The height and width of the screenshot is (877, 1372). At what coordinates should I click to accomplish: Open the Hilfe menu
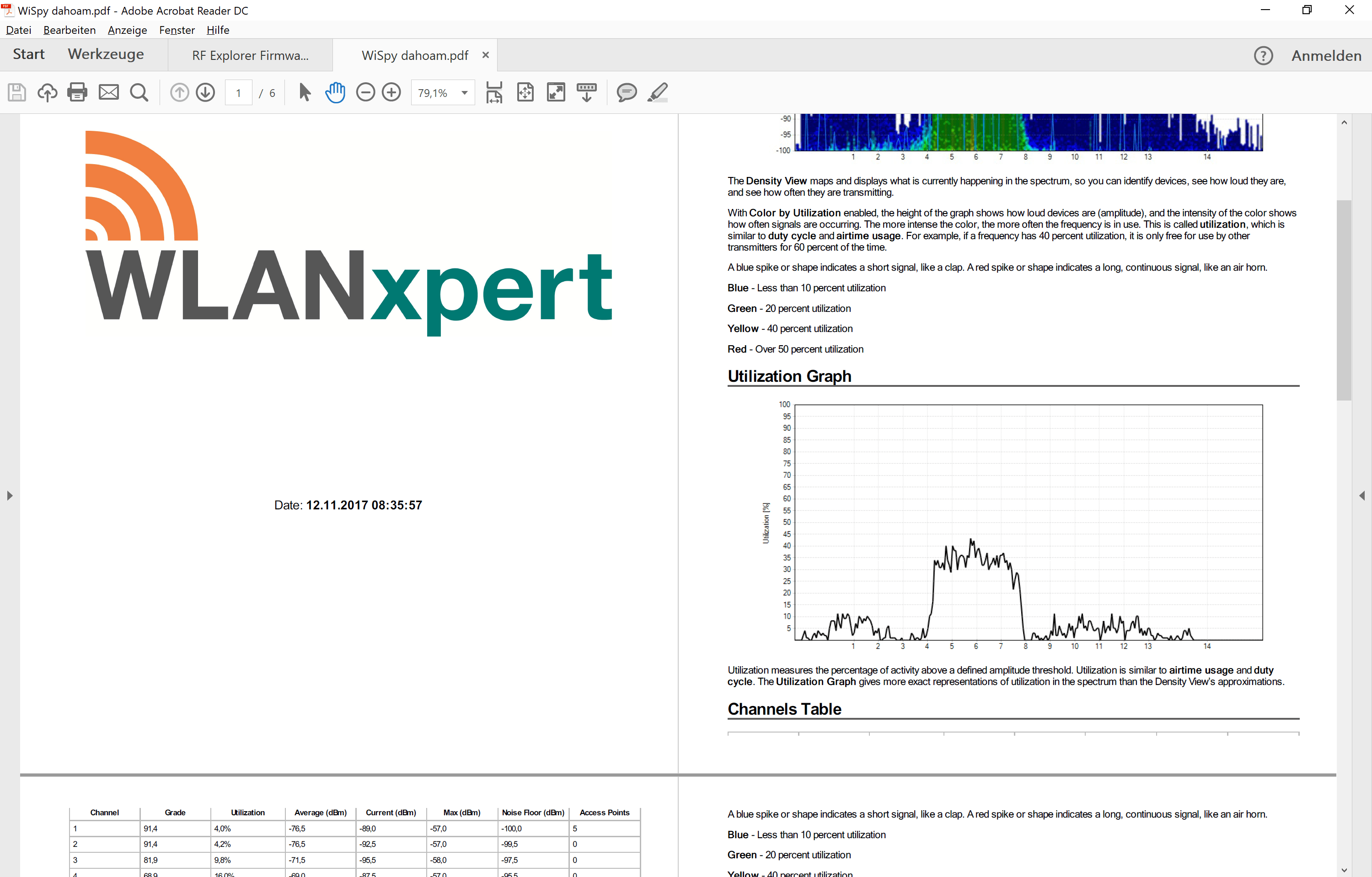click(x=218, y=30)
